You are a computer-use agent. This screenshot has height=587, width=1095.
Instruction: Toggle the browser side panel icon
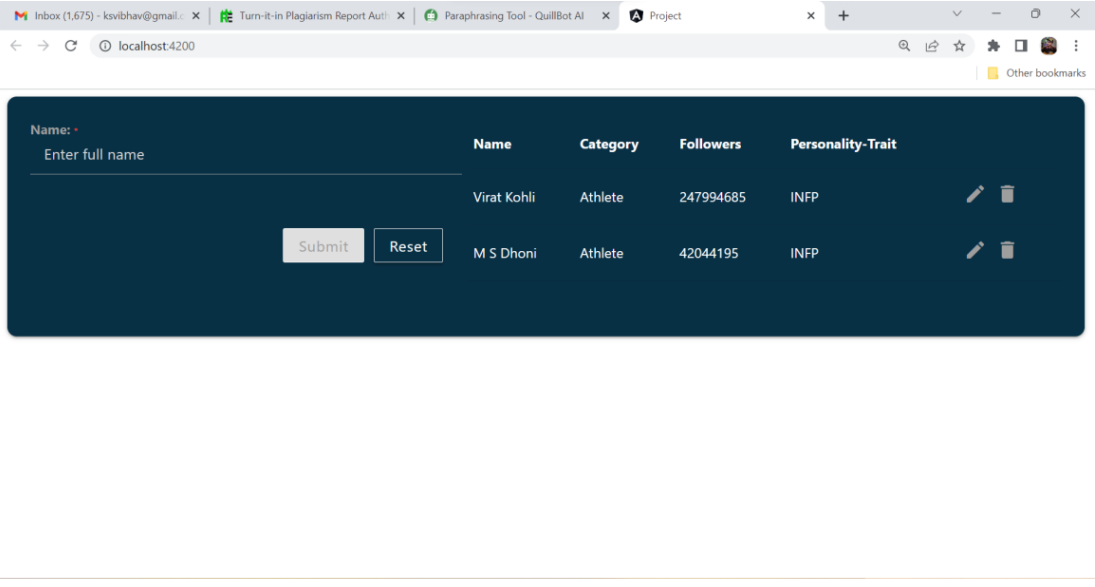point(1022,46)
